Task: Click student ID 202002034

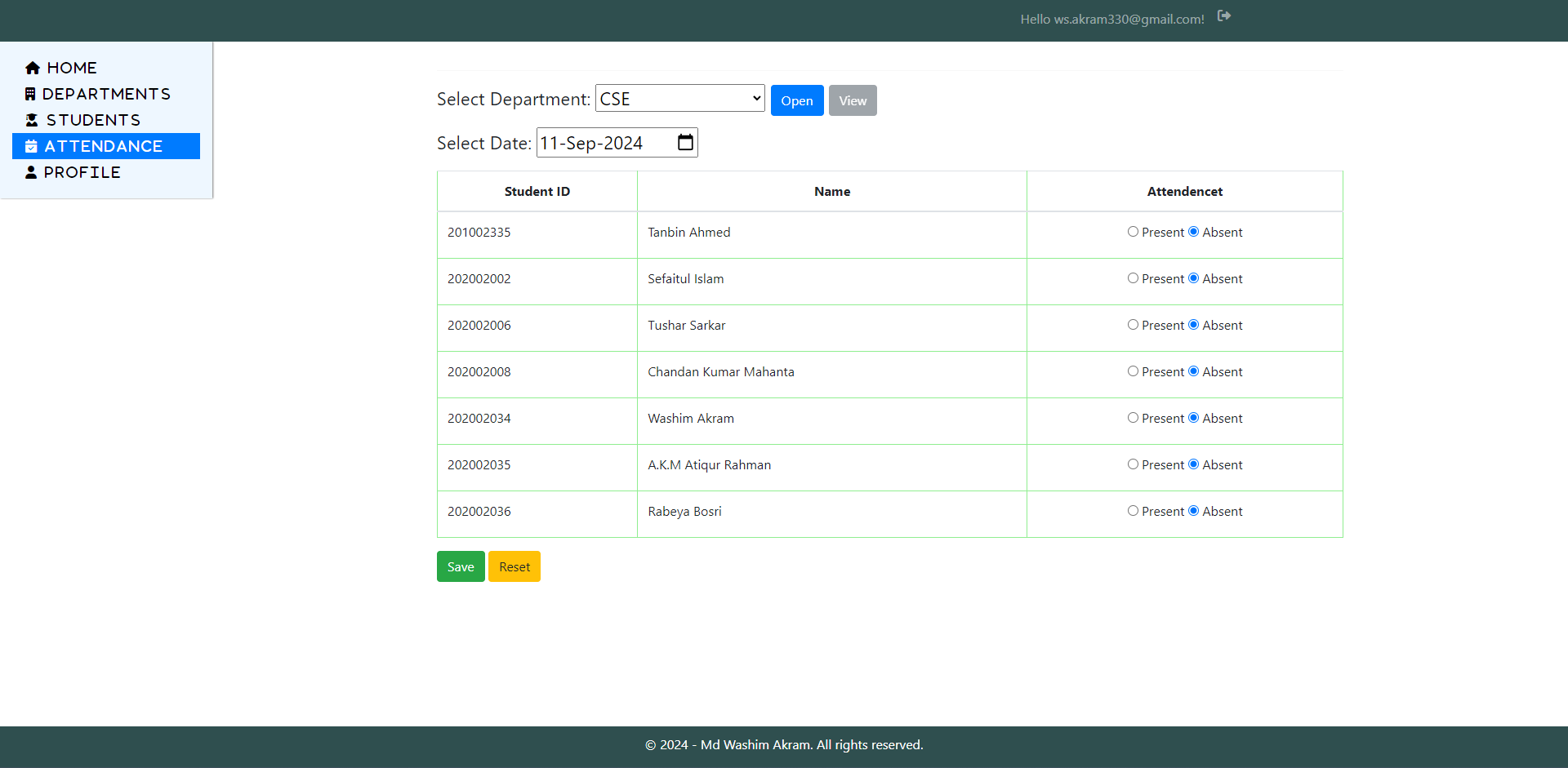Action: (x=479, y=419)
